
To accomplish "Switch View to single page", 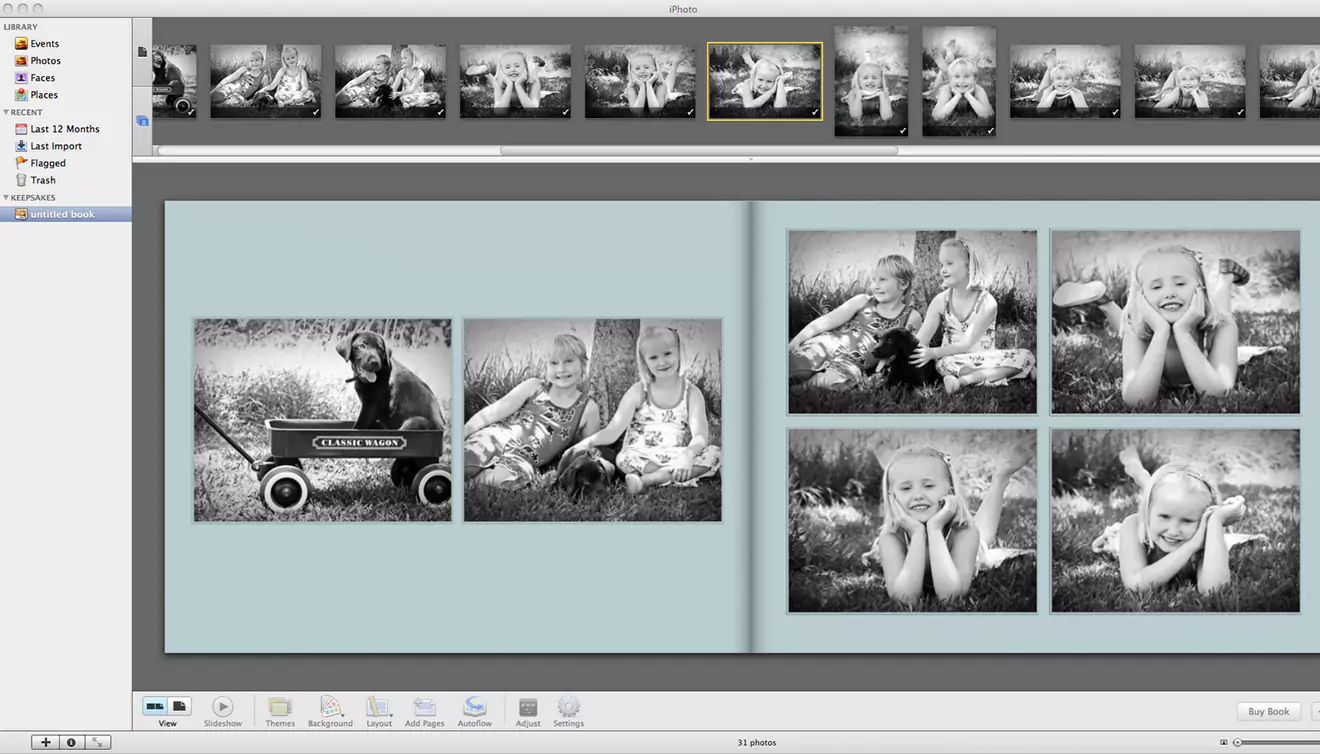I will pos(179,706).
